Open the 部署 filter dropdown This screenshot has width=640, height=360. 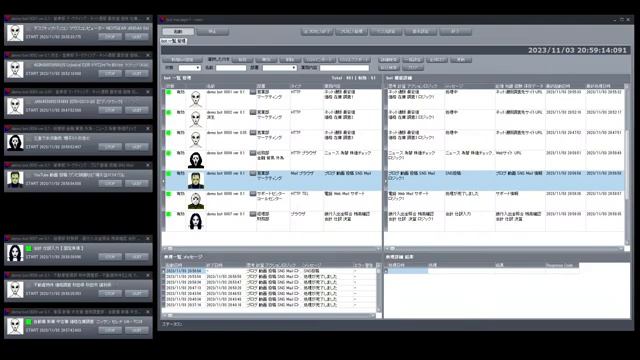[280, 68]
